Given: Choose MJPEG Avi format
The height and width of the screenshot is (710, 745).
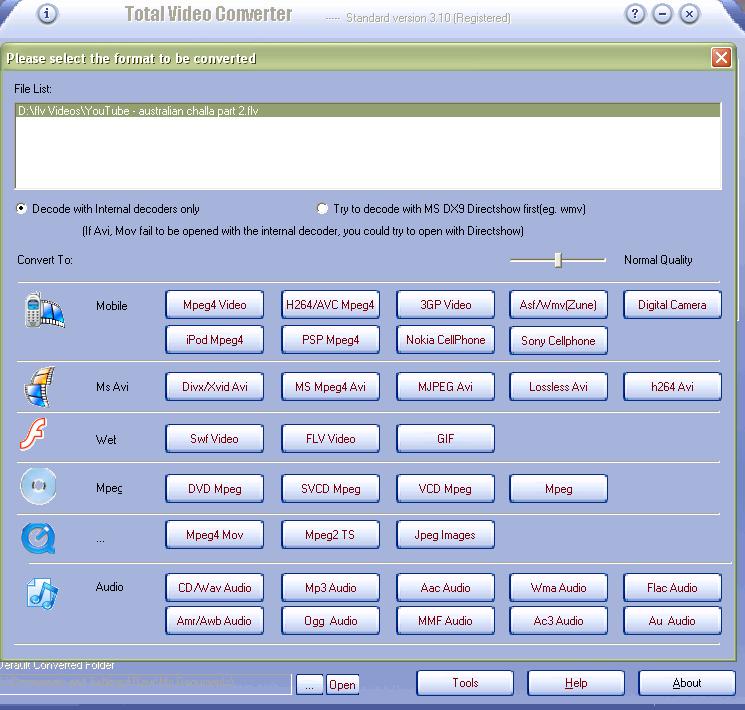Looking at the screenshot, I should 445,386.
